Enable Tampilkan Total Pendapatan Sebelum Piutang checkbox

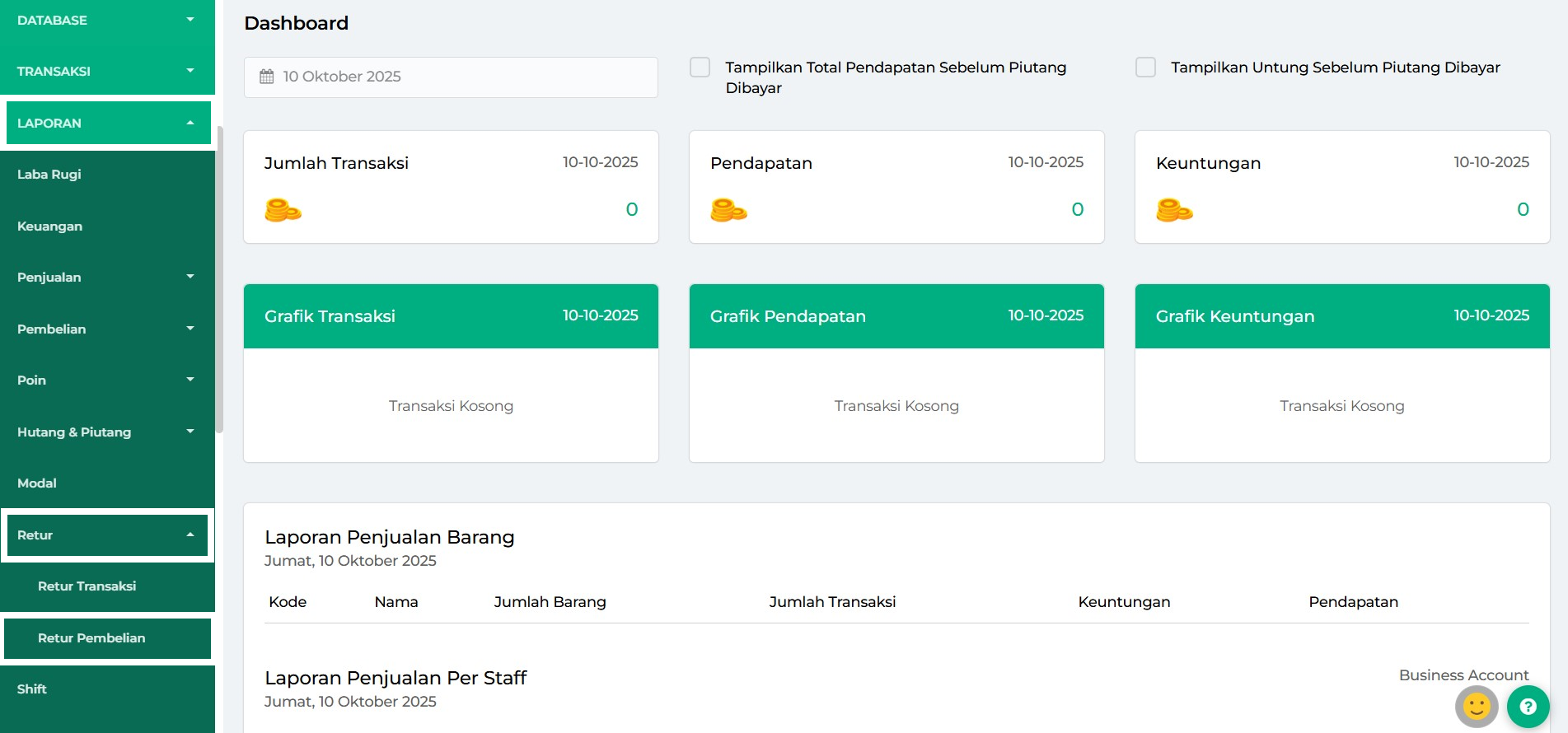coord(700,68)
